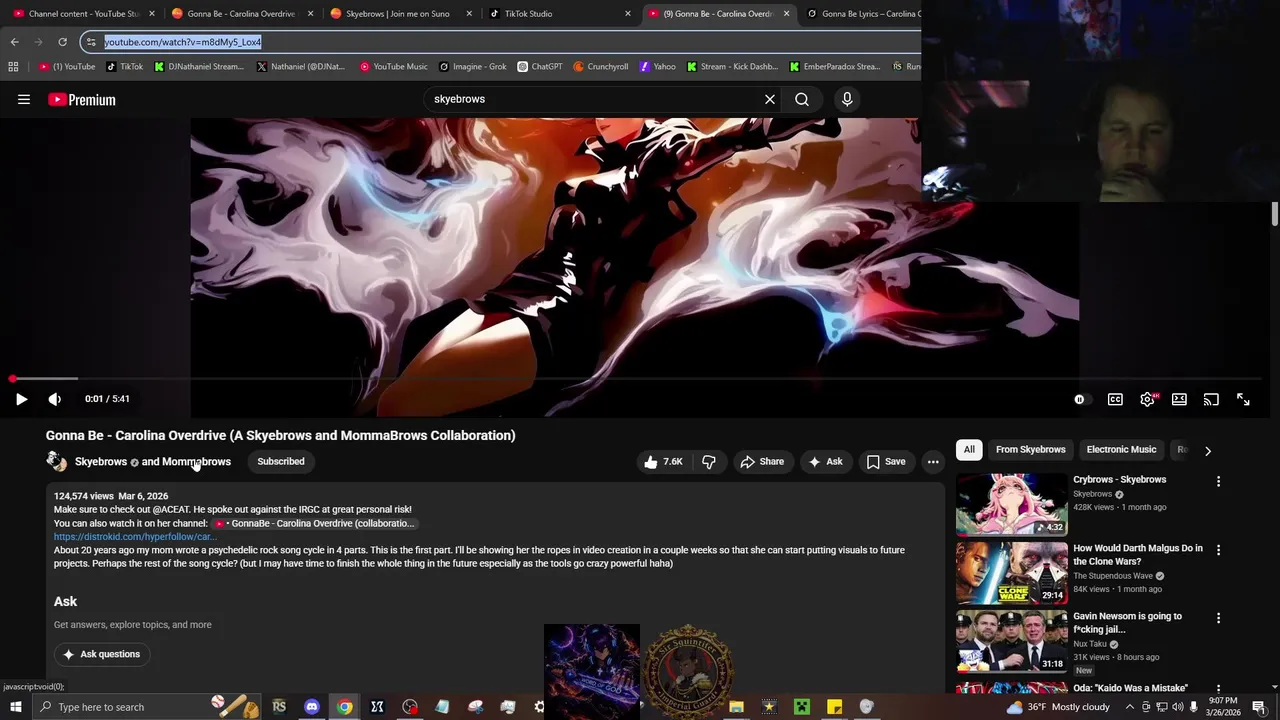Show next filter chips arrow
The image size is (1280, 720).
pos(1207,450)
